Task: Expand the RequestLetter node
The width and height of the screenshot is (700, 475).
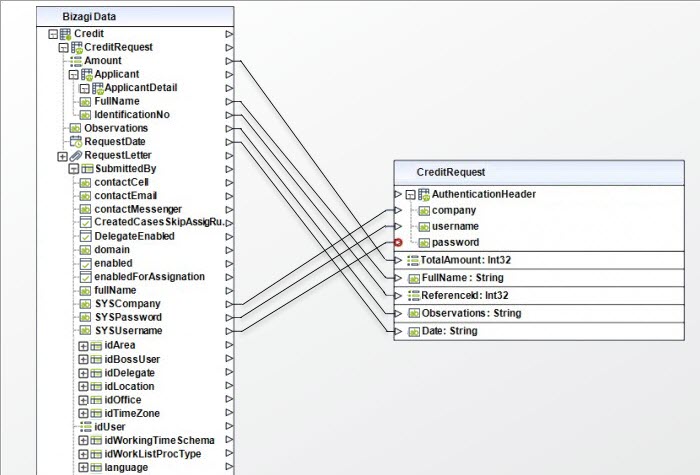Action: pyautogui.click(x=62, y=156)
